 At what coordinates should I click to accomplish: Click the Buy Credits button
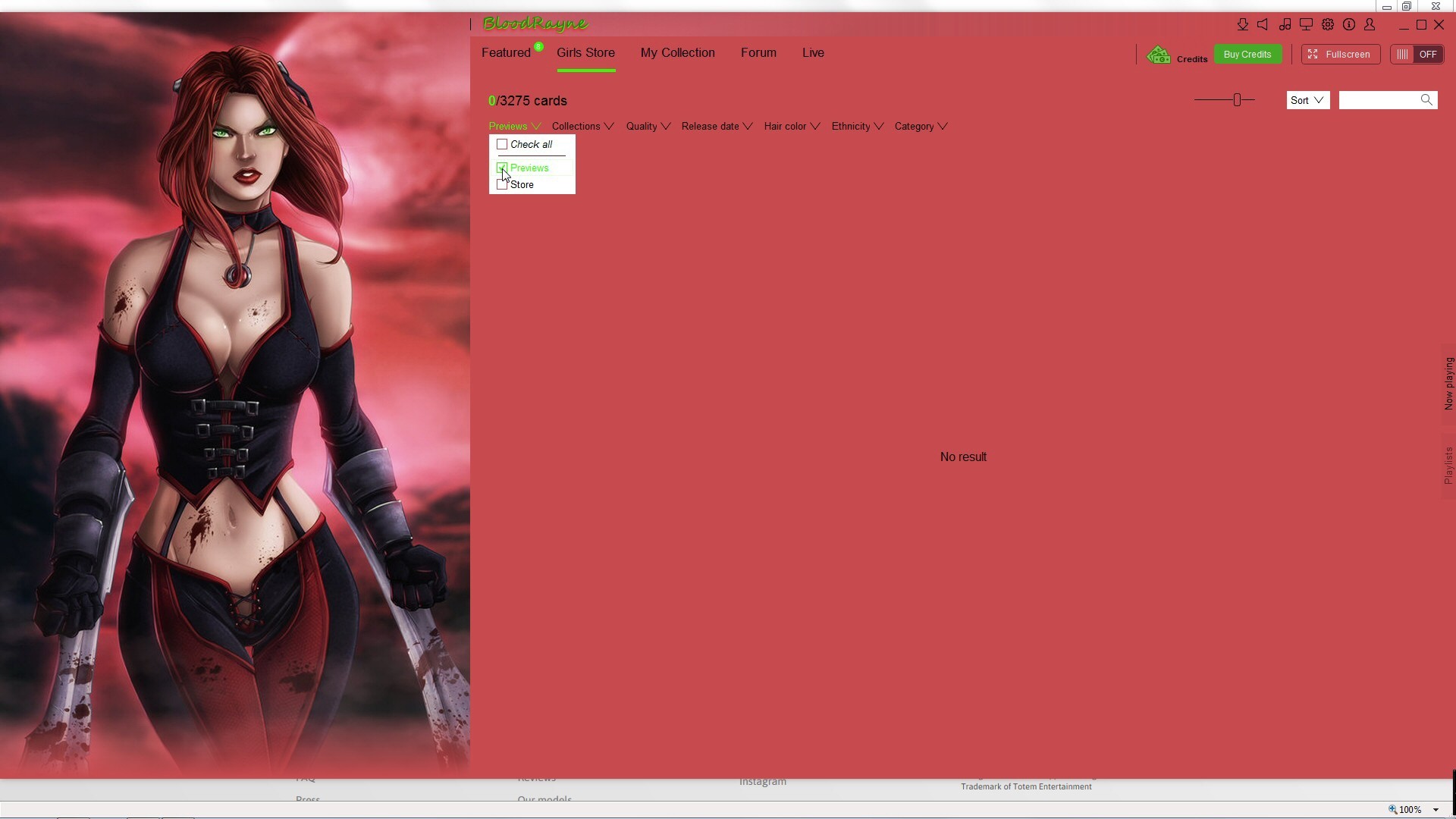point(1247,55)
